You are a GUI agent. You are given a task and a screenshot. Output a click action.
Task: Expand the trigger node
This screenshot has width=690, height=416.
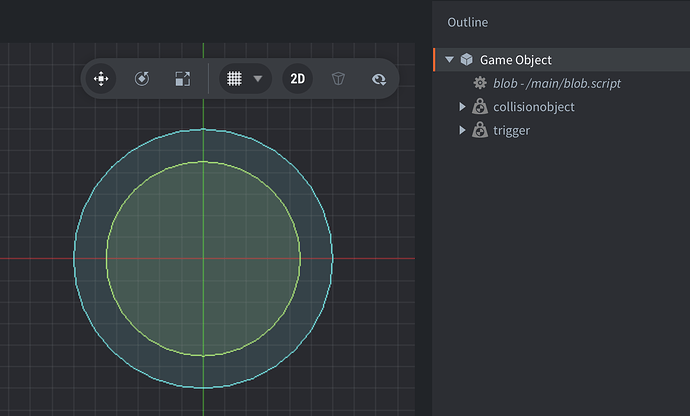[x=462, y=130]
